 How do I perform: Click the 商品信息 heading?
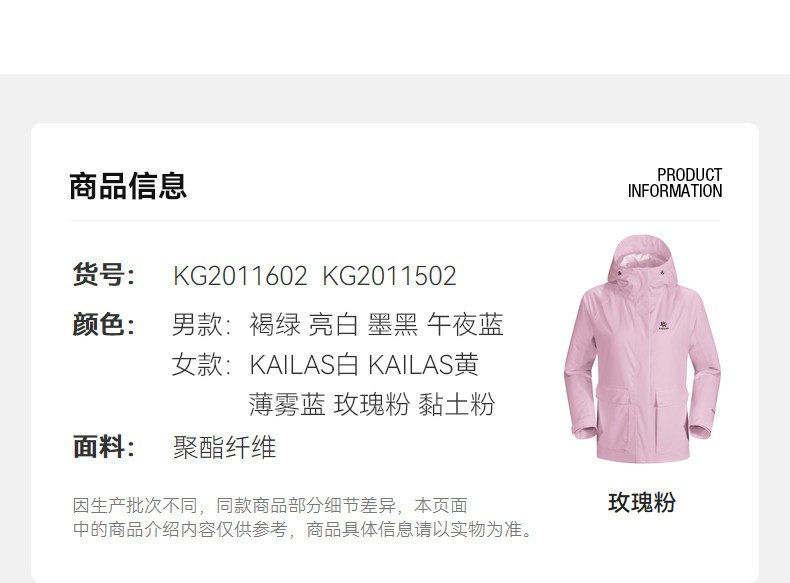(128, 186)
